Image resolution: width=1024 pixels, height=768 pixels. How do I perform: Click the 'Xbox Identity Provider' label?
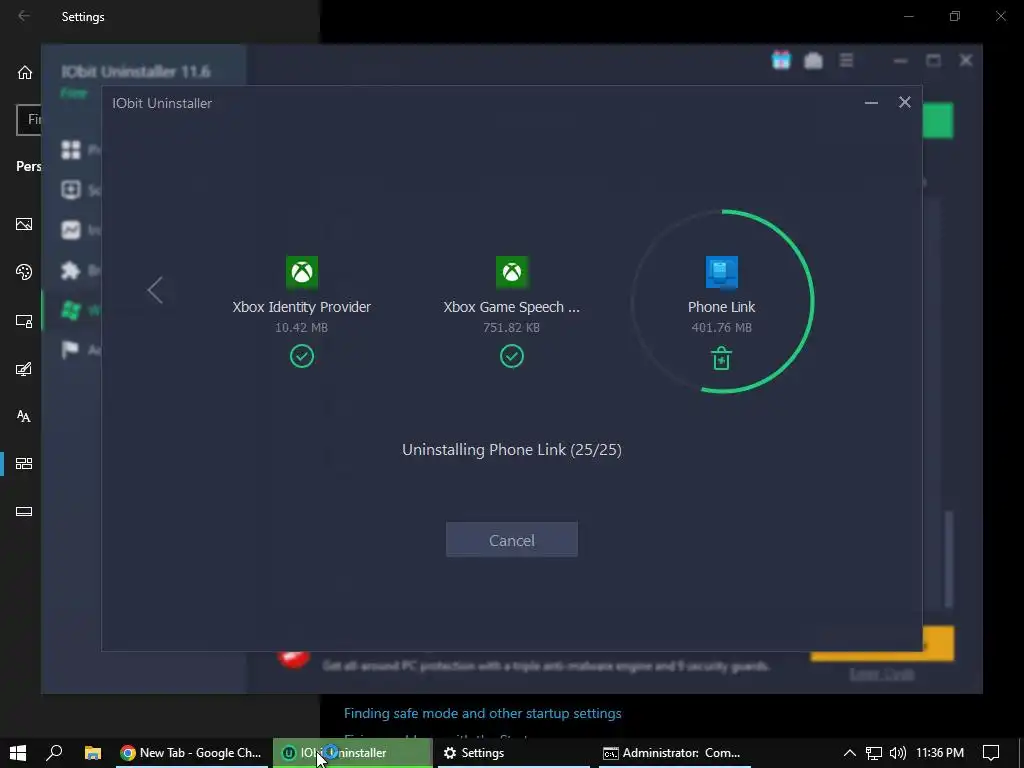click(x=302, y=307)
